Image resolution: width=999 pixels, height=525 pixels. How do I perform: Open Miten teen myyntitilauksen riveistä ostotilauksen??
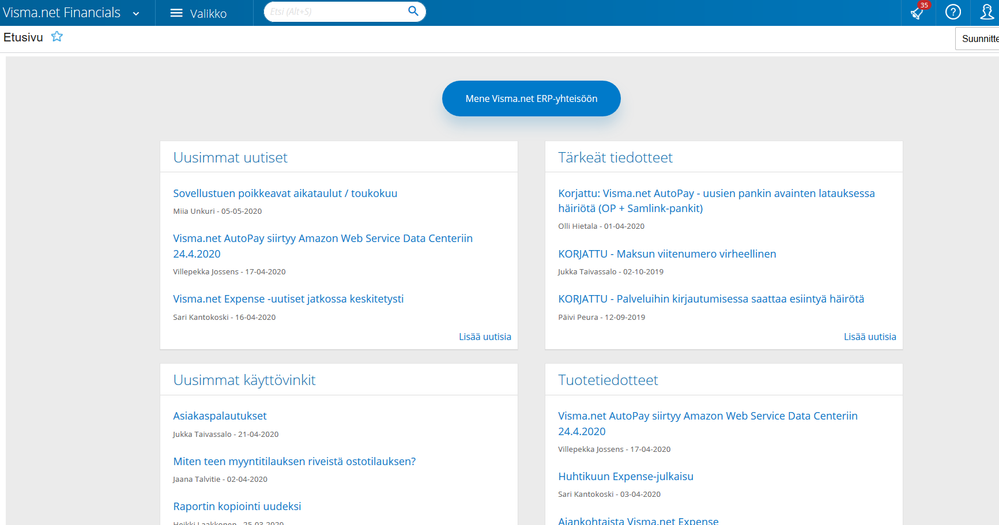pos(294,461)
